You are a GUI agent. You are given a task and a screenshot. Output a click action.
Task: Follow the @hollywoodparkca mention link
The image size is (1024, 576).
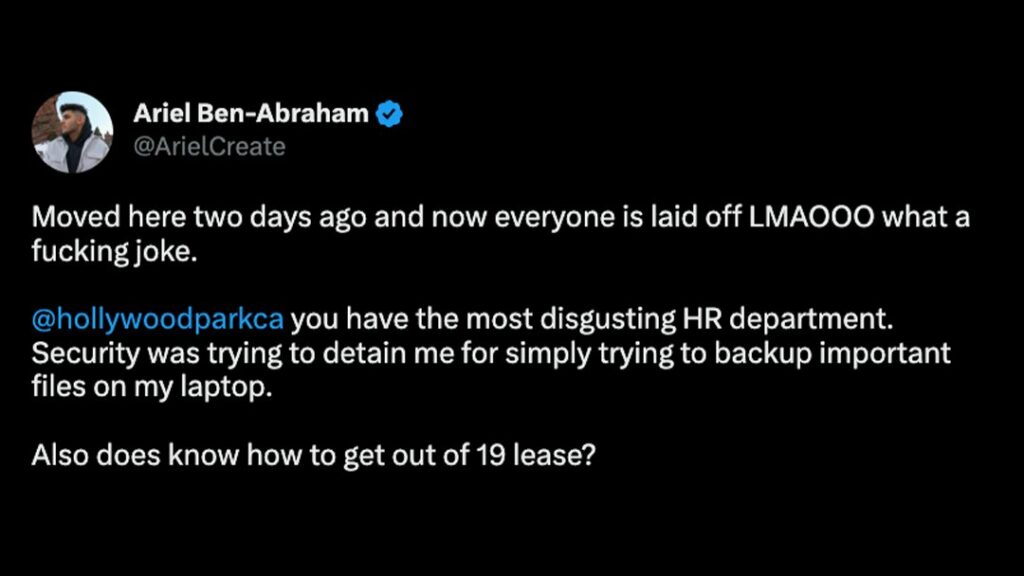click(158, 322)
